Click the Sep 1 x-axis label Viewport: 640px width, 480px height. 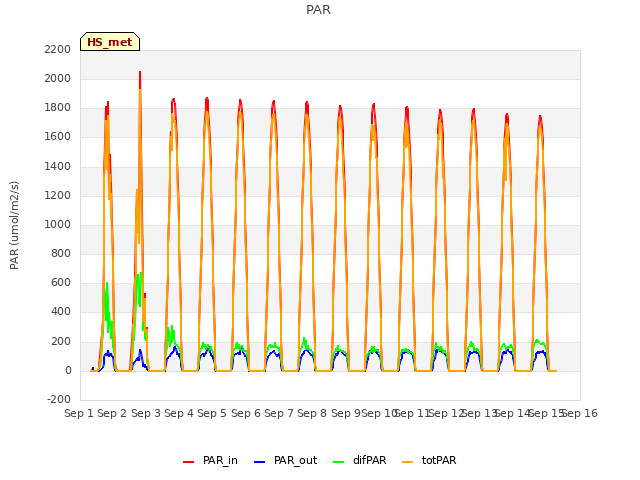[x=79, y=413]
